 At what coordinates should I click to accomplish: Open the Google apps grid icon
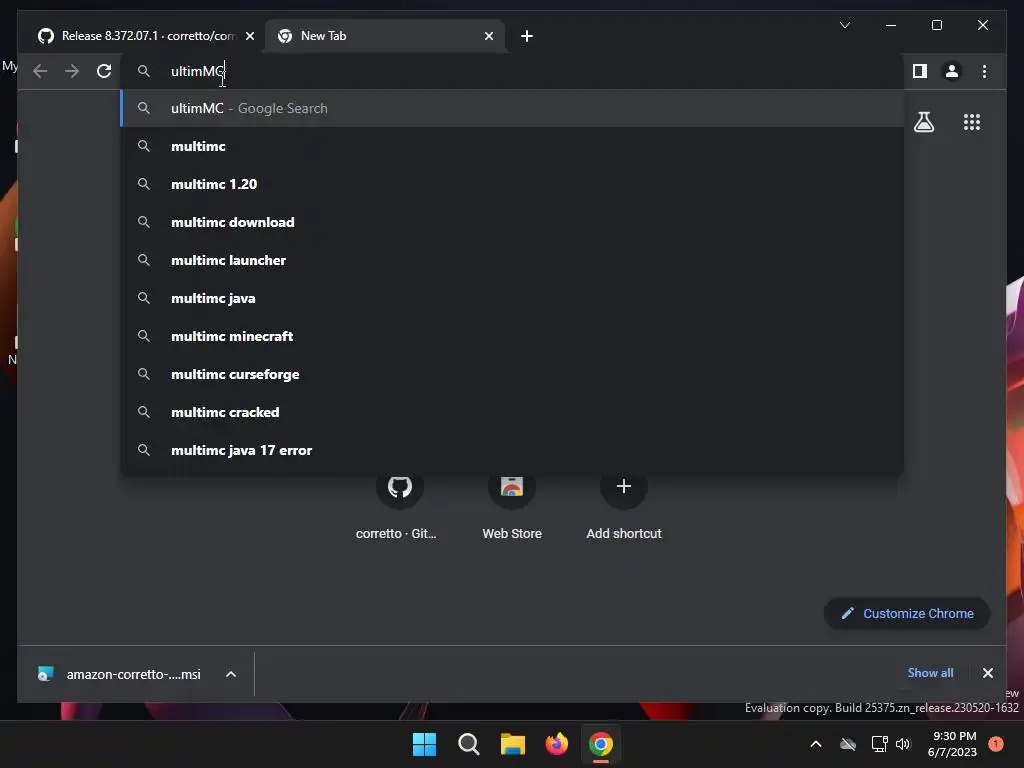coord(972,122)
